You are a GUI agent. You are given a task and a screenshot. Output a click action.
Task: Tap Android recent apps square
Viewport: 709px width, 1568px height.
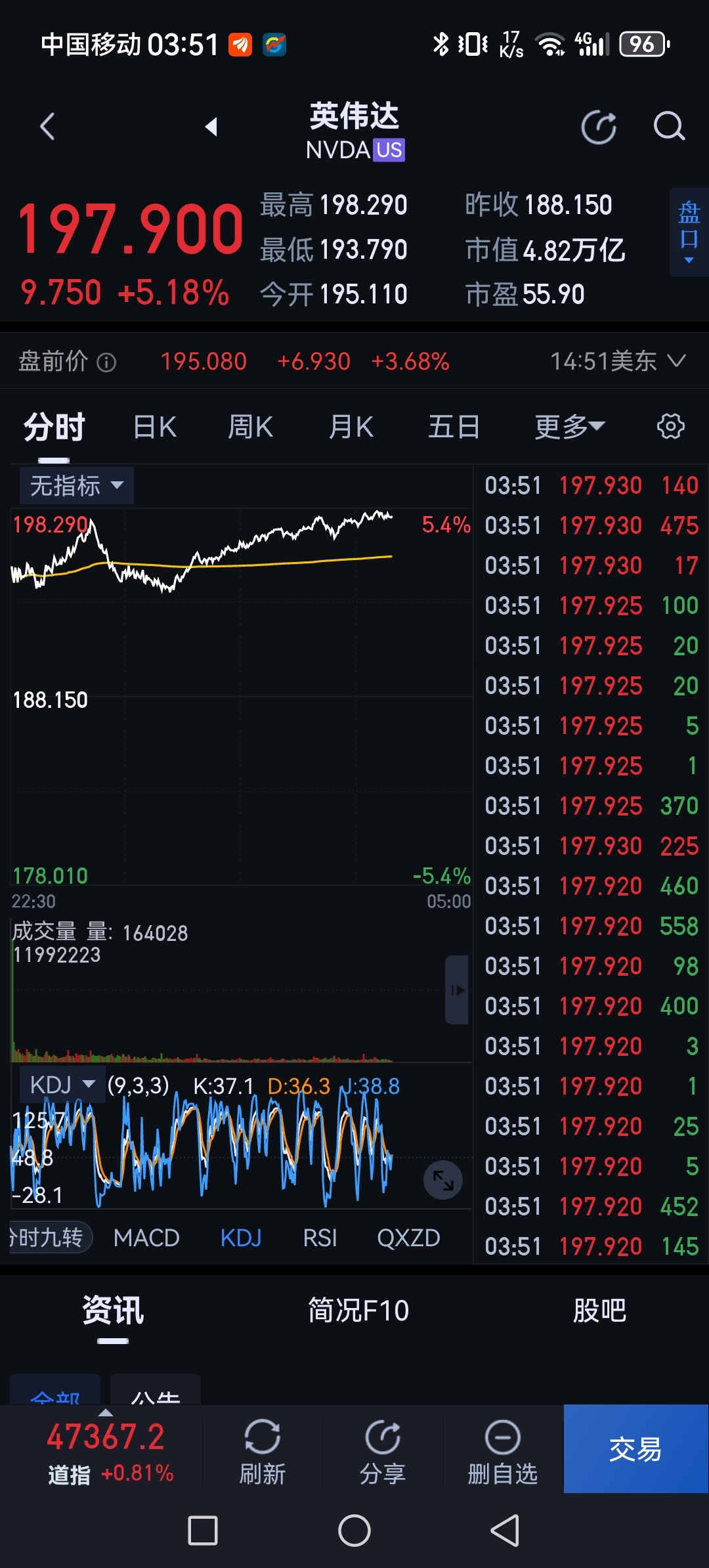[x=203, y=1531]
